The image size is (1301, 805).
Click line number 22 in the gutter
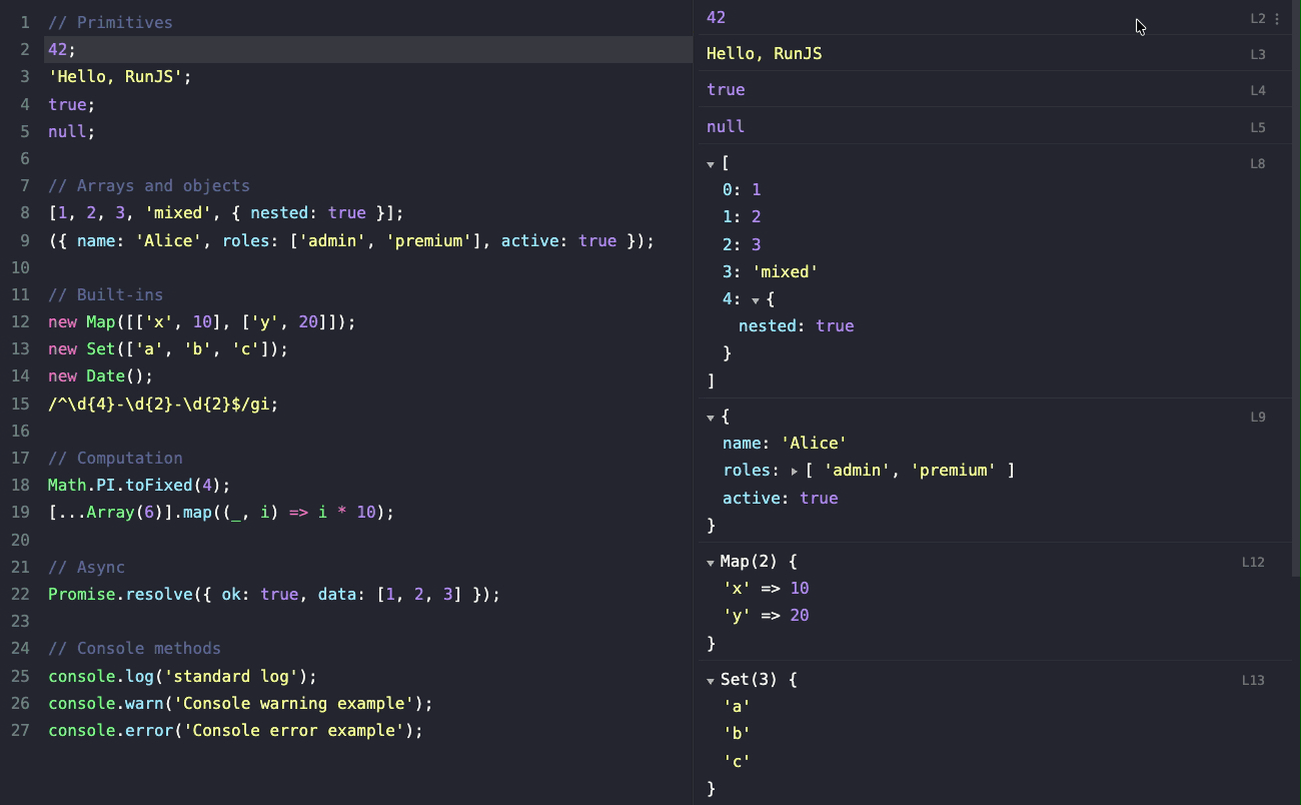(x=21, y=594)
